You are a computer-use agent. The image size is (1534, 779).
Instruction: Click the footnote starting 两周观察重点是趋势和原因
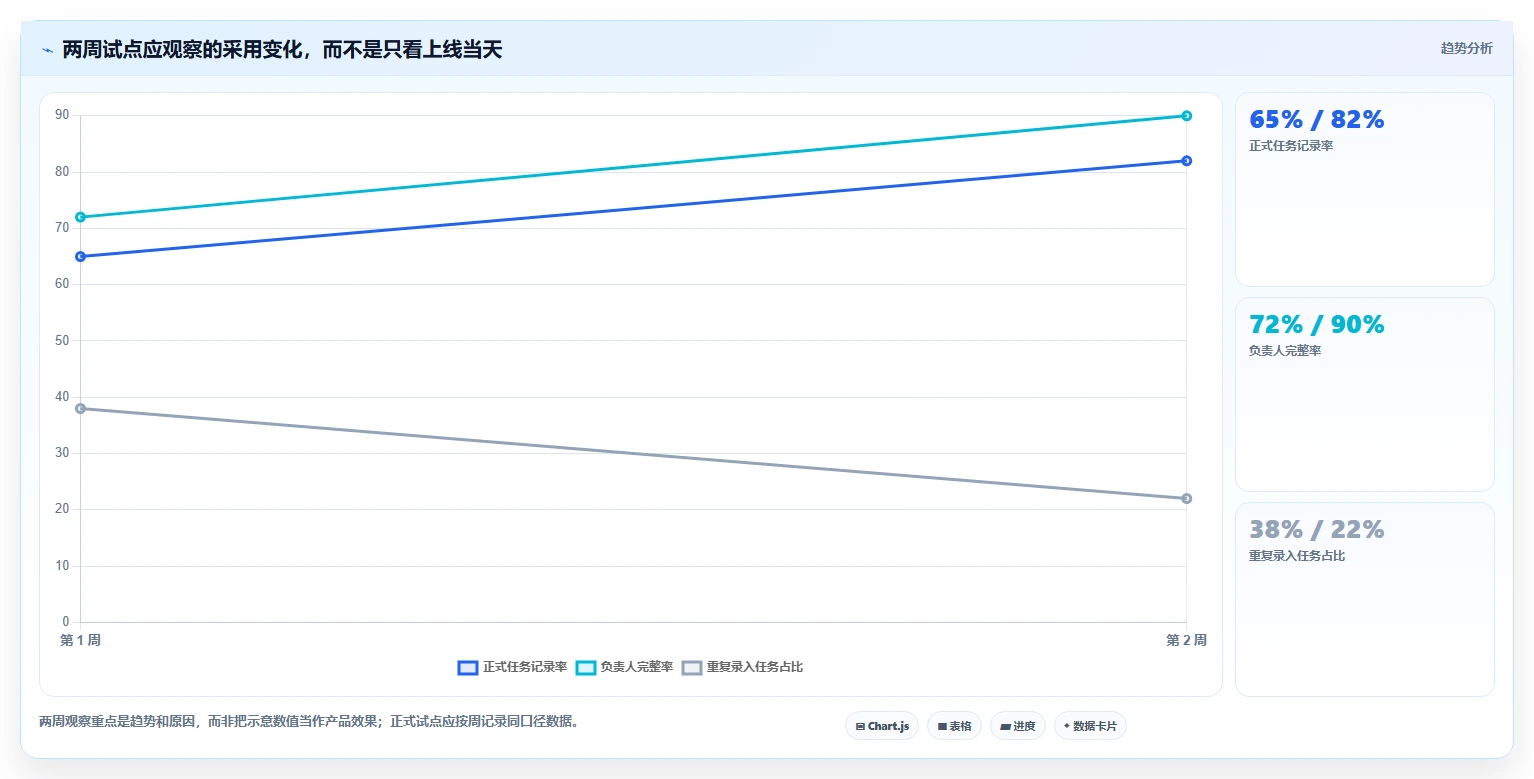309,721
